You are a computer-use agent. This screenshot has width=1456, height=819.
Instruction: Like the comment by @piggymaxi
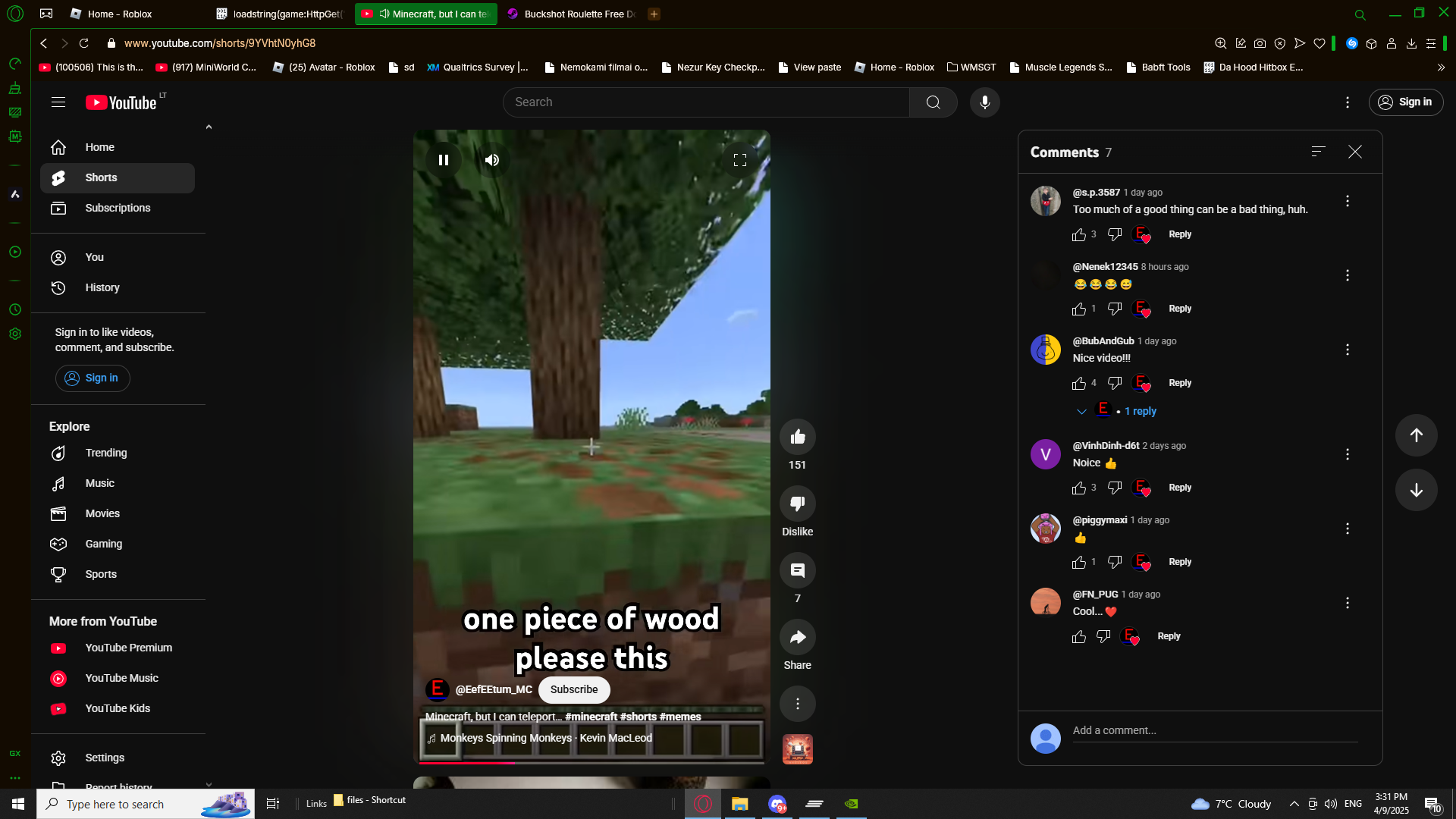click(x=1079, y=563)
